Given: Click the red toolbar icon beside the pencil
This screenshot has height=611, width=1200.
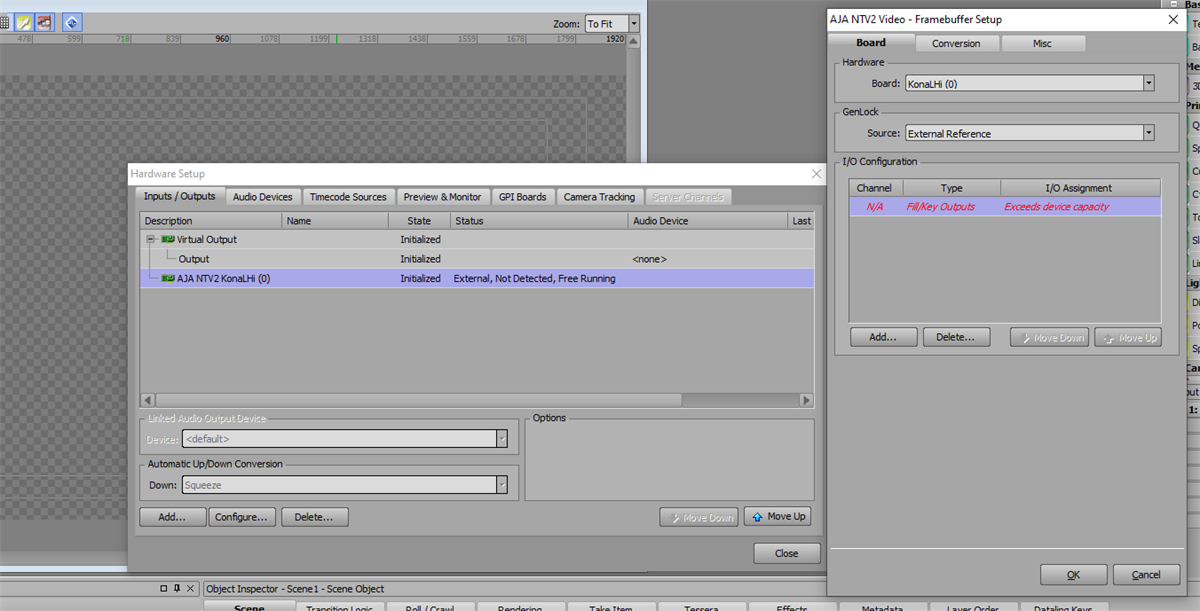Looking at the screenshot, I should tap(44, 22).
